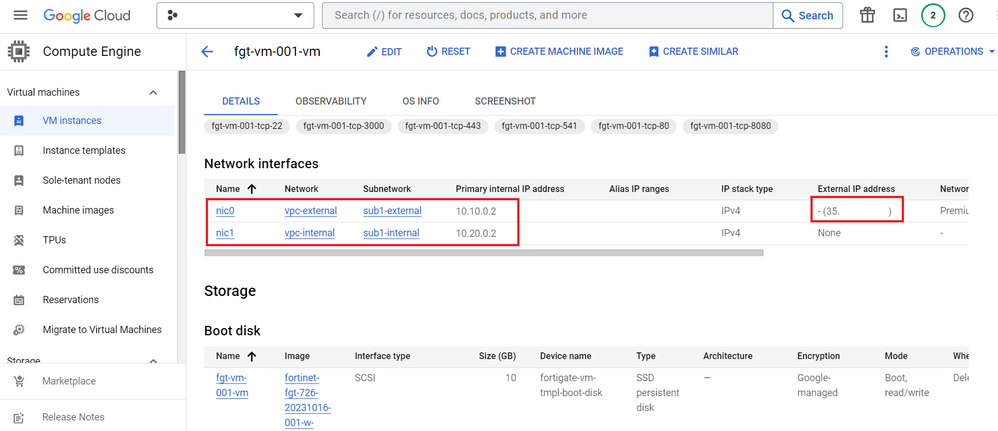Select Instance templates in sidebar
Image resolution: width=998 pixels, height=431 pixels.
coord(84,151)
